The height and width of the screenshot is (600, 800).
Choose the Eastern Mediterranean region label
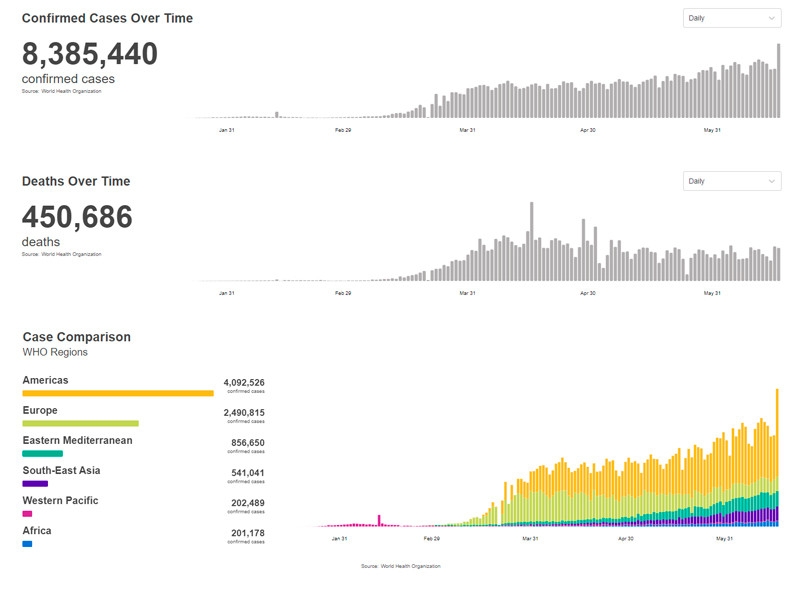tap(77, 440)
